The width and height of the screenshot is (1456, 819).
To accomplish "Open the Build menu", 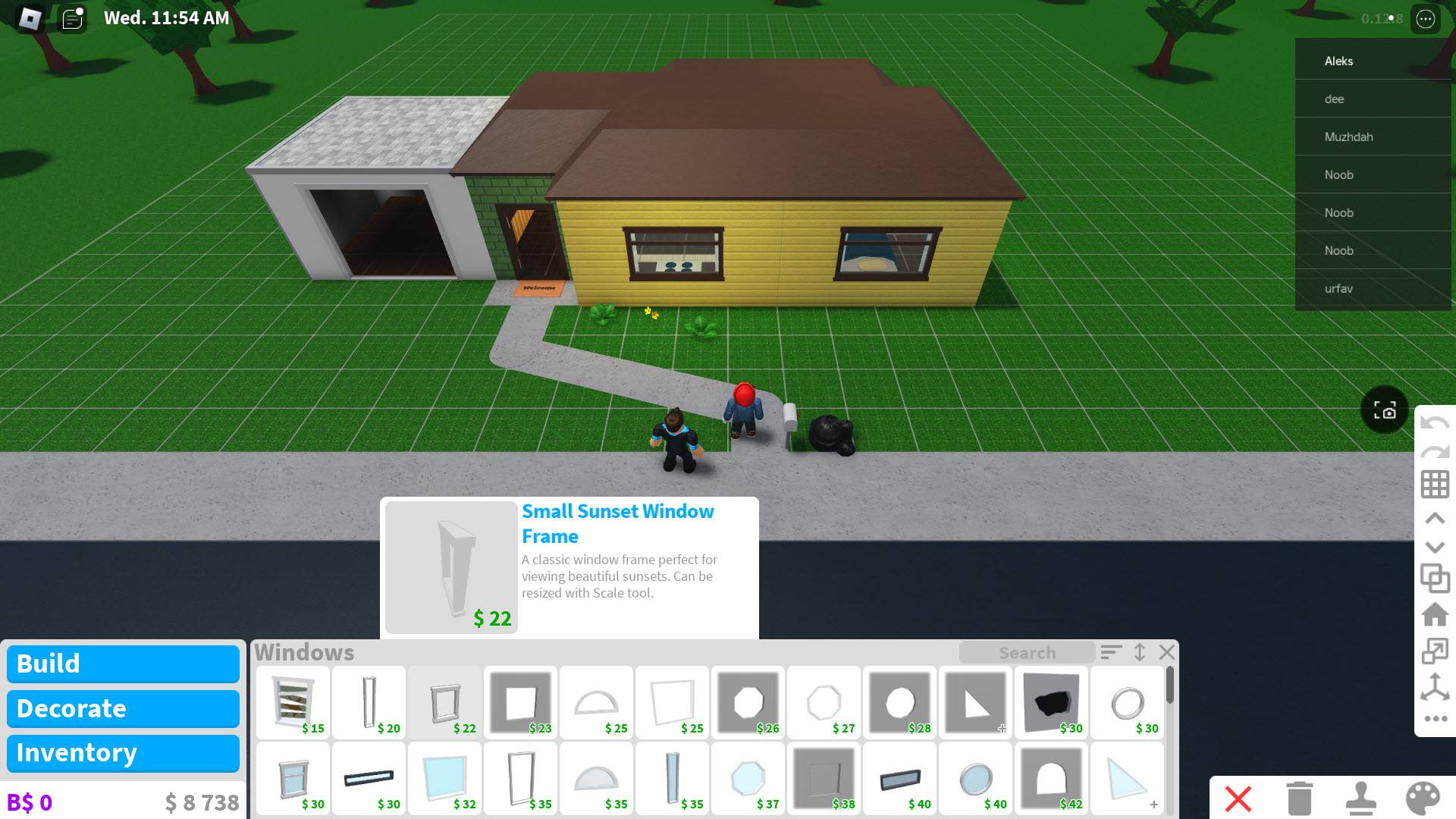I will pyautogui.click(x=123, y=664).
